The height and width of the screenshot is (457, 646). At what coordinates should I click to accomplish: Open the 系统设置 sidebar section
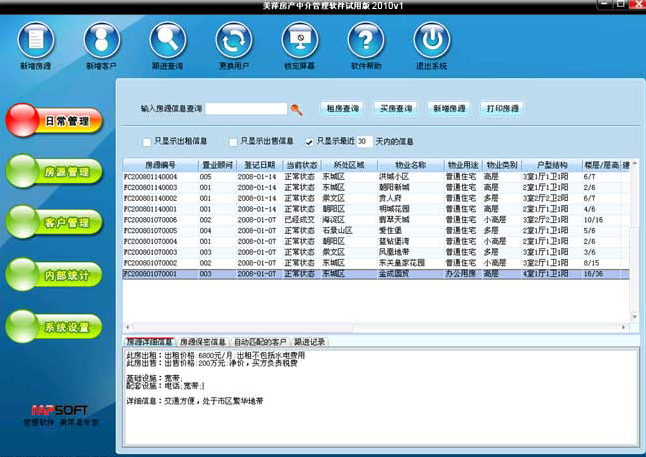coord(54,326)
